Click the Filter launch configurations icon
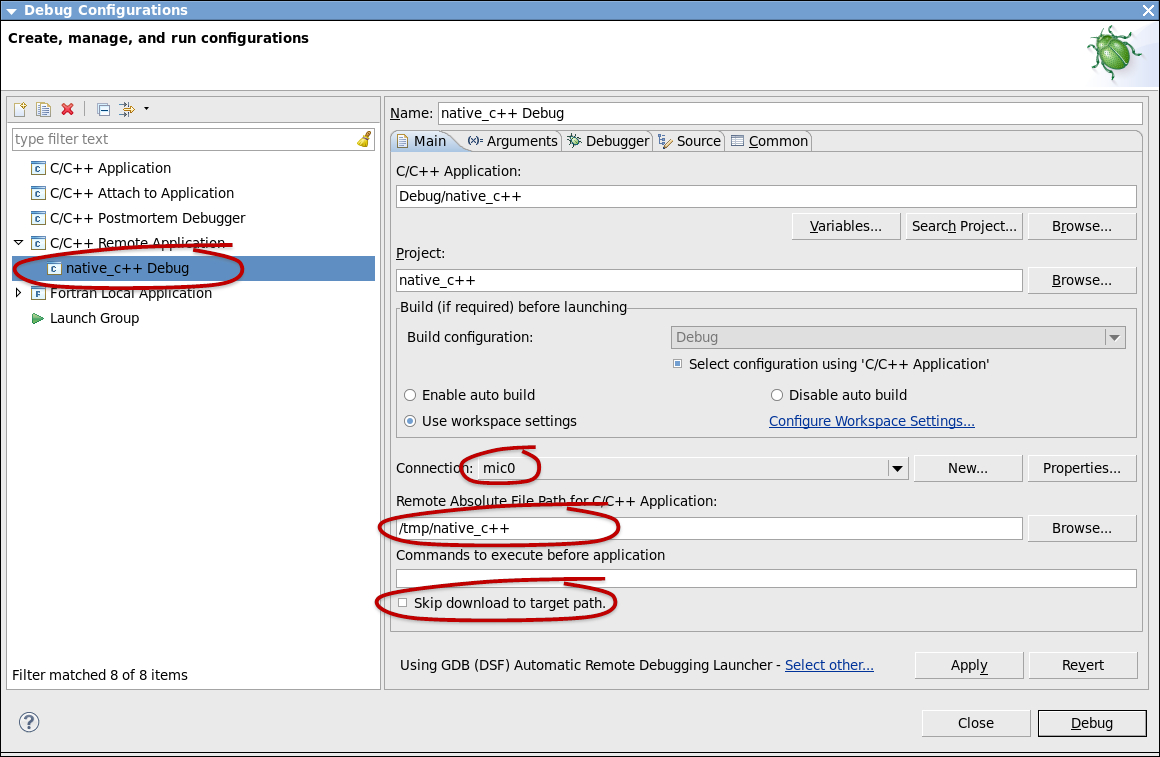 (127, 109)
